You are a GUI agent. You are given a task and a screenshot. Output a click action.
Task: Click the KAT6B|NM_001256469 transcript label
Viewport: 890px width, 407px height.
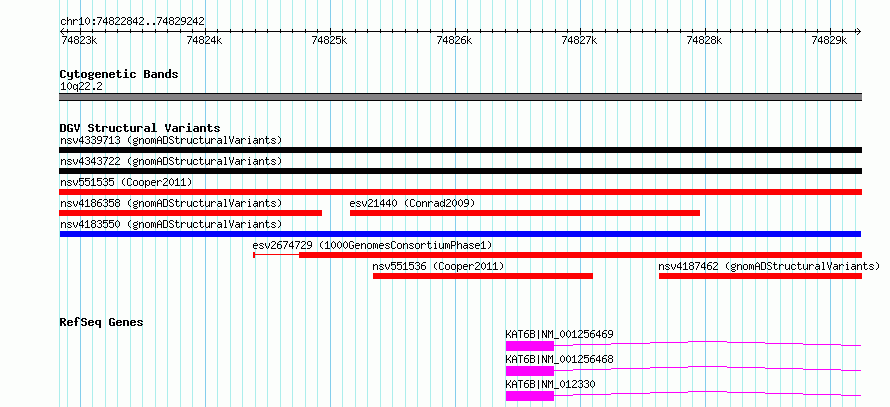tap(560, 334)
